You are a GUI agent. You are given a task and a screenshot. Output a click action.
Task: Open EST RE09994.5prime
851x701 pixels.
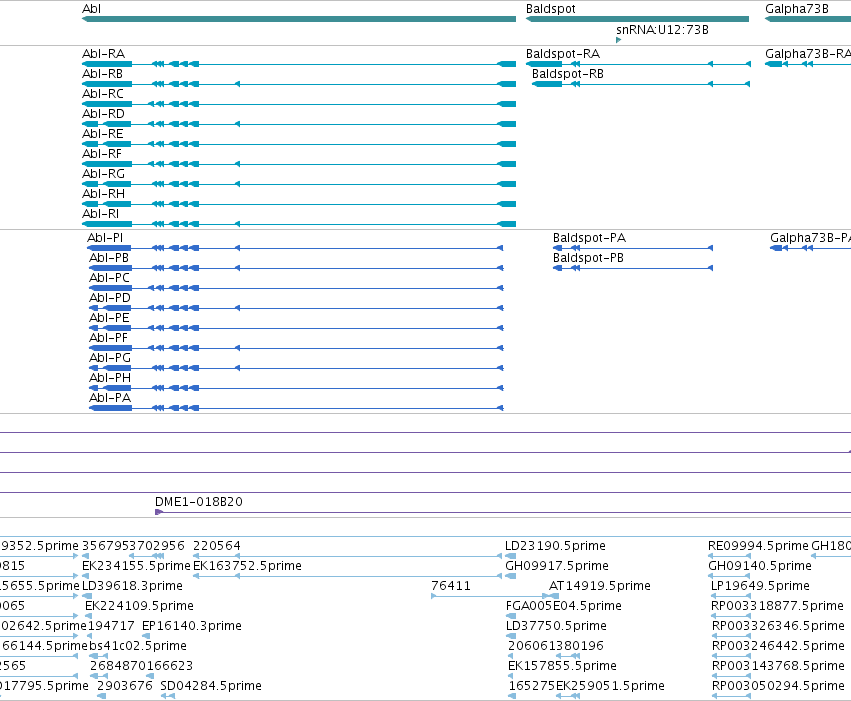pos(758,546)
